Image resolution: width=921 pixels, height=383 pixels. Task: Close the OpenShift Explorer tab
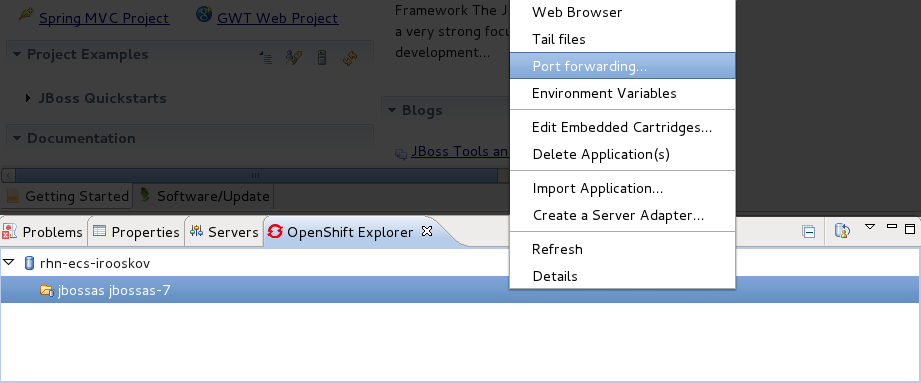[427, 231]
